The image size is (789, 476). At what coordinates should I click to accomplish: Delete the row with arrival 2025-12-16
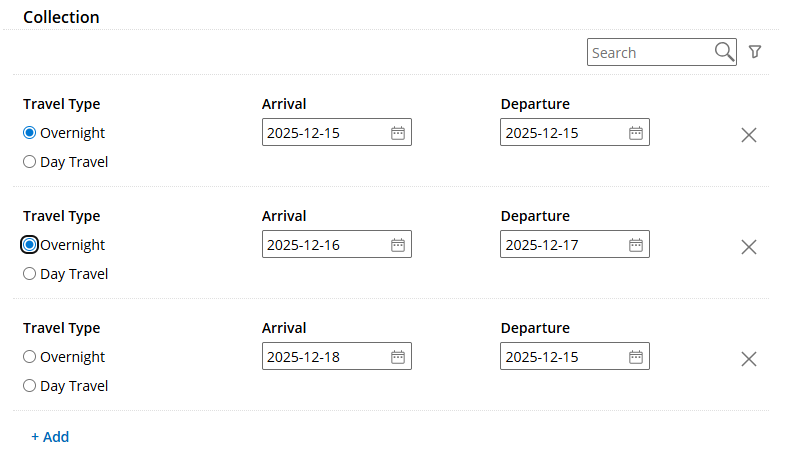(748, 247)
